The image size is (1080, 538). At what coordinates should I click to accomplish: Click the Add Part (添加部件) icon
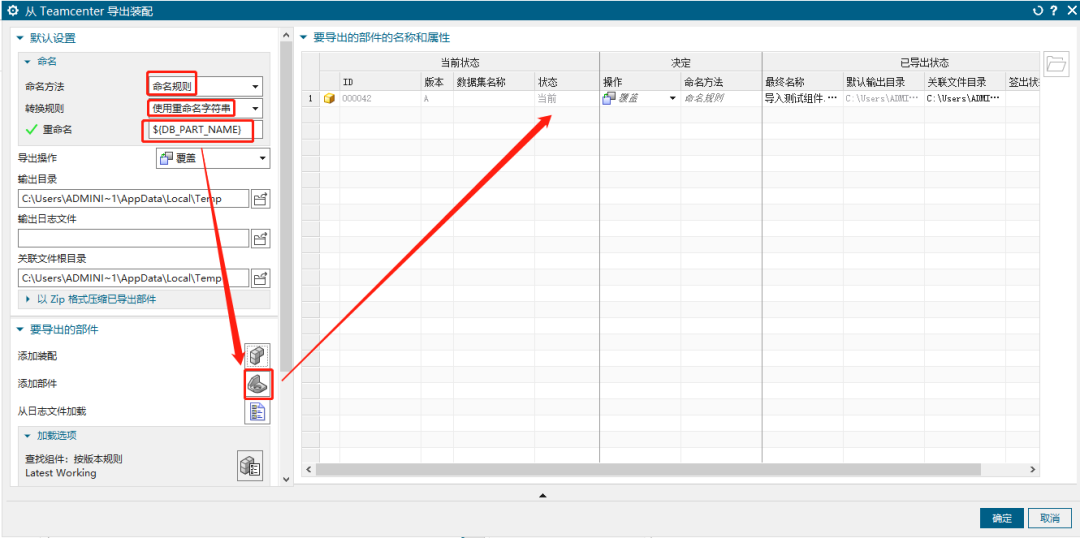click(259, 384)
